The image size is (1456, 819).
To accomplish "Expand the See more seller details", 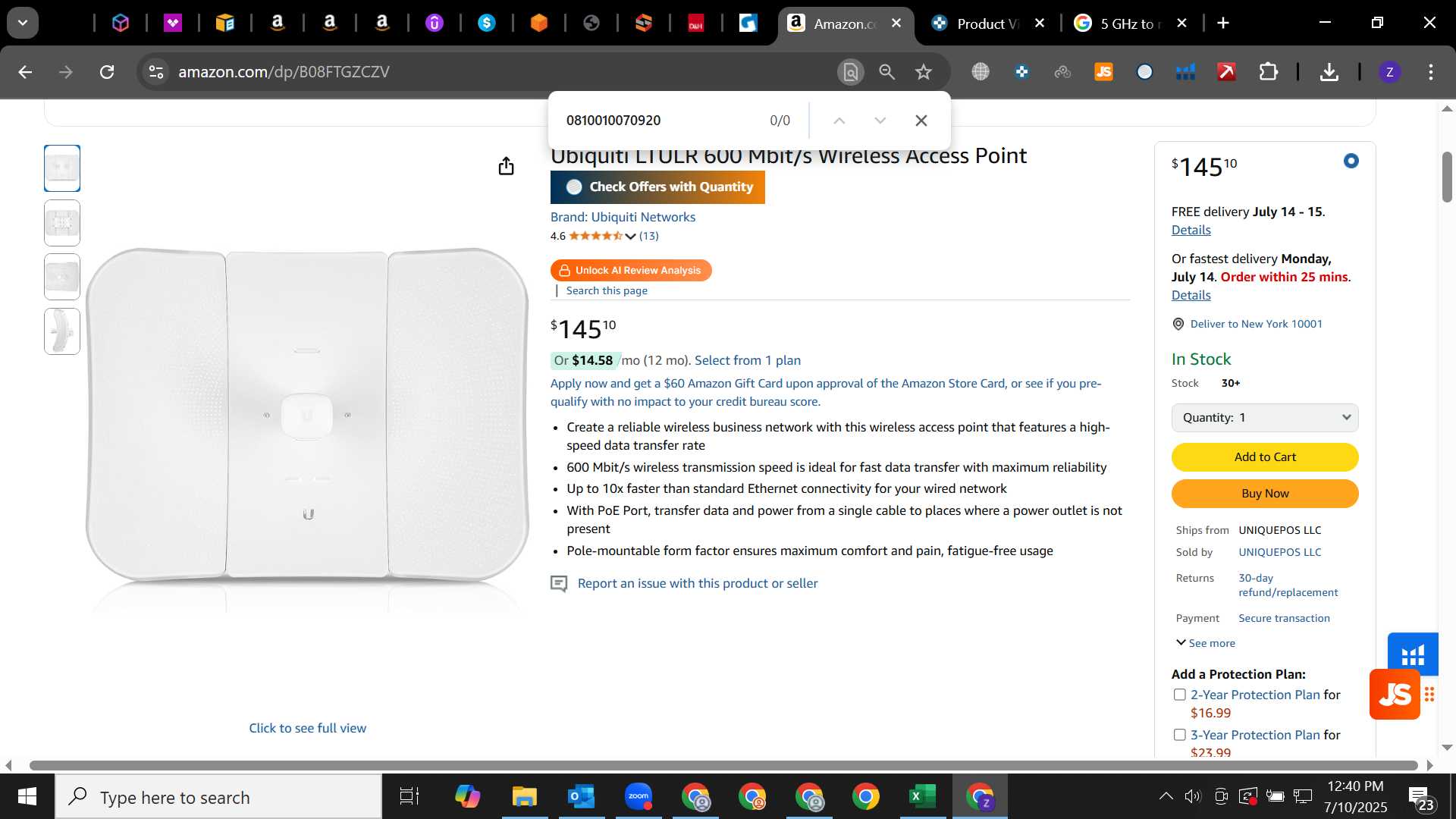I will (1205, 643).
